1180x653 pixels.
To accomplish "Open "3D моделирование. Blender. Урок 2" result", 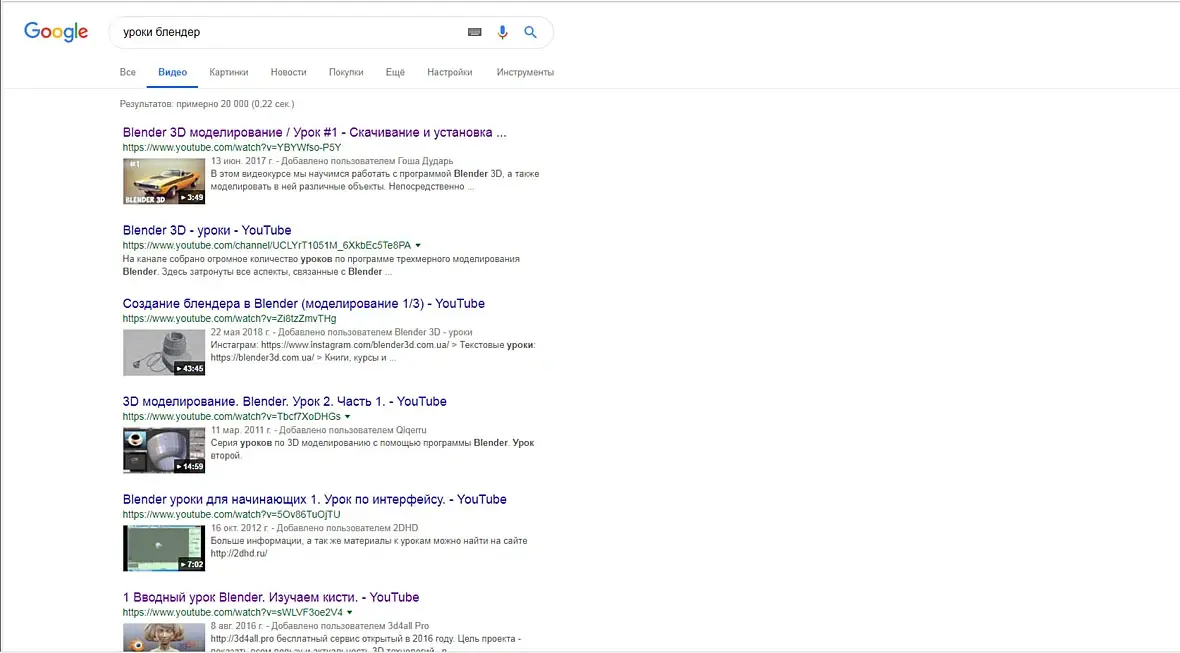I will tap(284, 401).
